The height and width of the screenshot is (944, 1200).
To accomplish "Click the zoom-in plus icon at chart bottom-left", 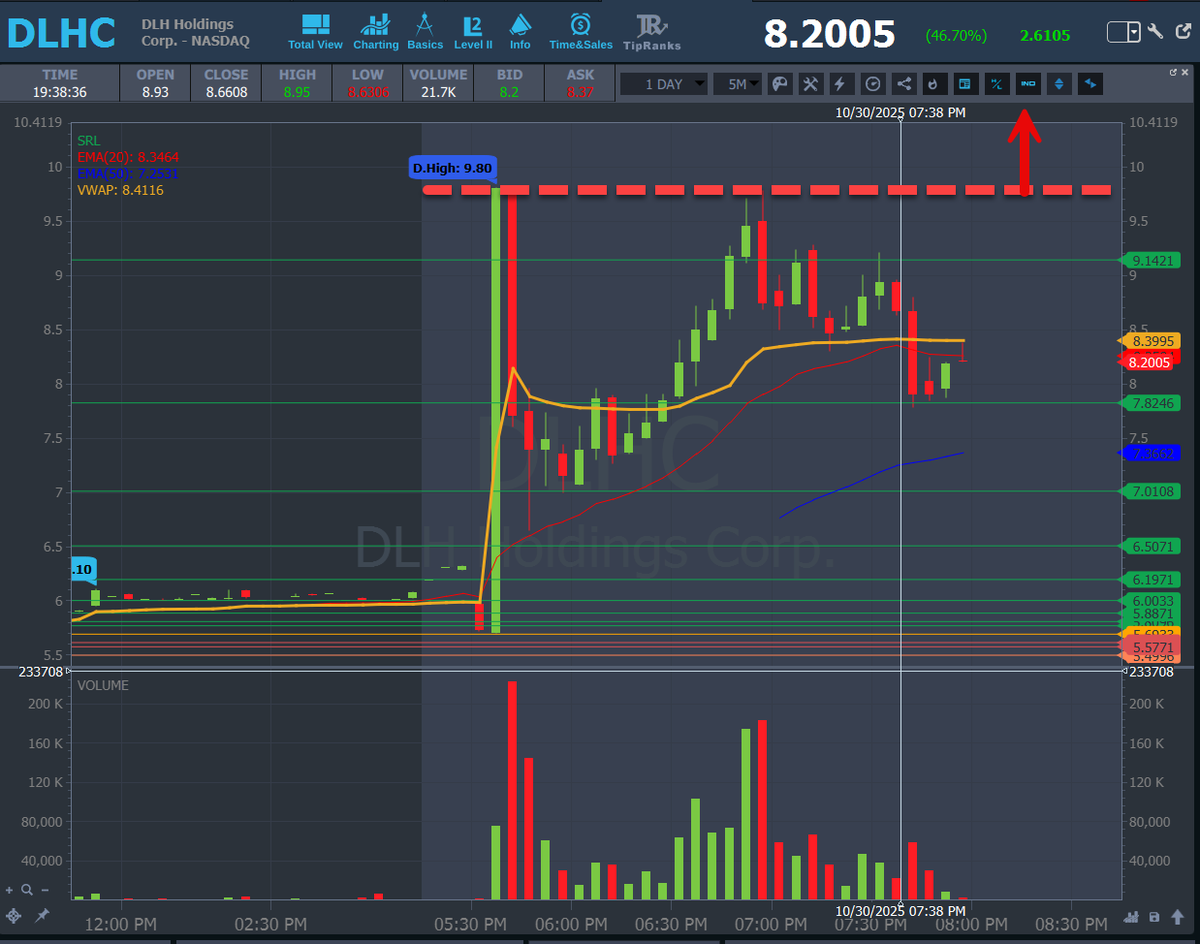I will 9,890.
